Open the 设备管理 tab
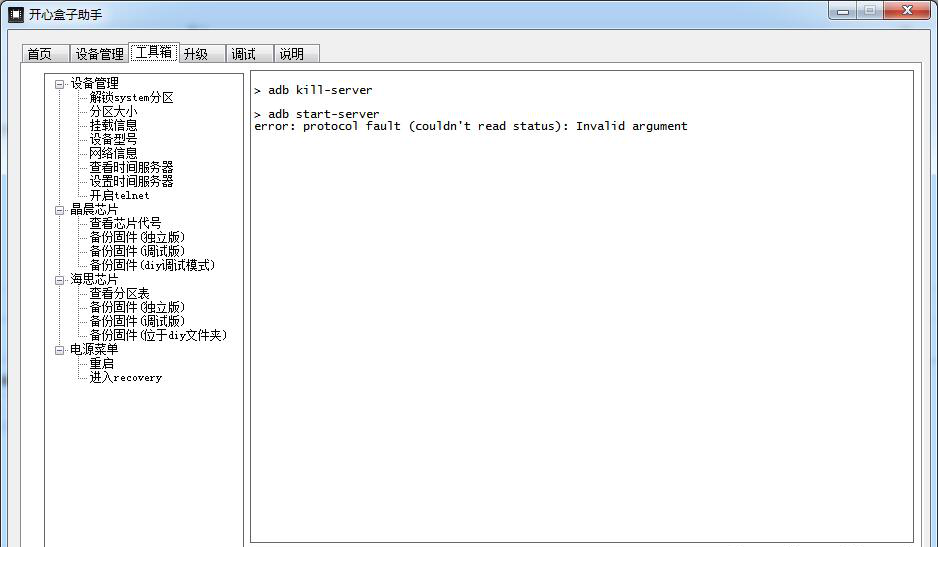 pyautogui.click(x=99, y=54)
